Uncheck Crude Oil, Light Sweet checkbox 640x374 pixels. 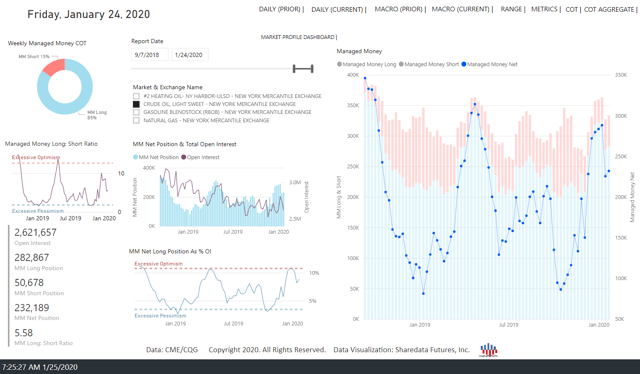(136, 104)
